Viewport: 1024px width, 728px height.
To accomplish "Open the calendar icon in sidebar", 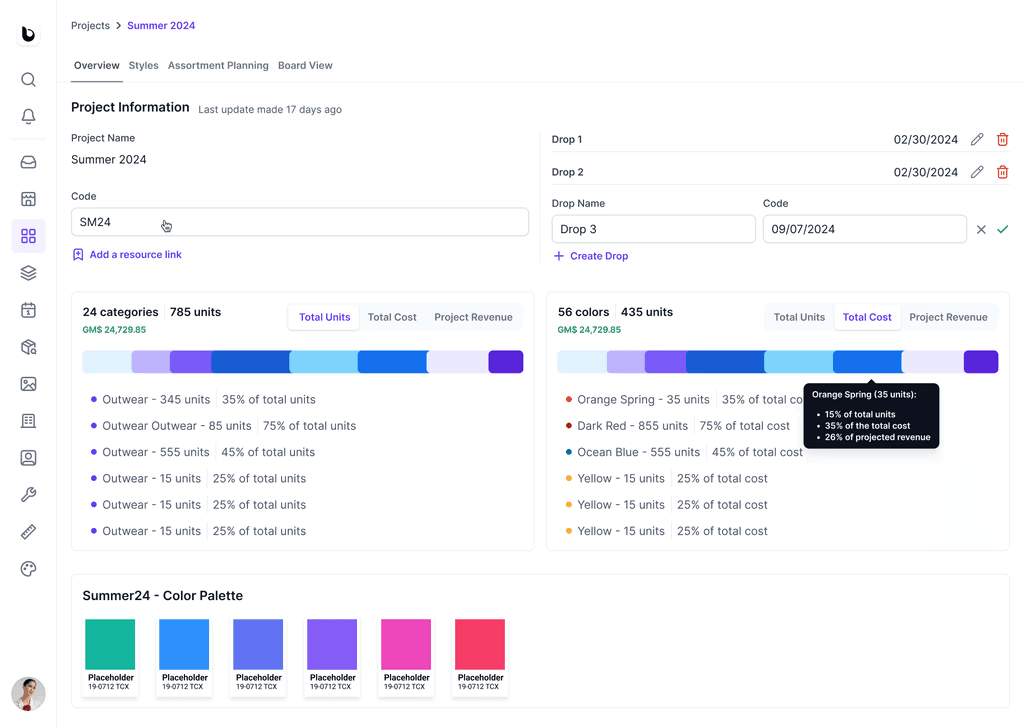I will (x=28, y=310).
